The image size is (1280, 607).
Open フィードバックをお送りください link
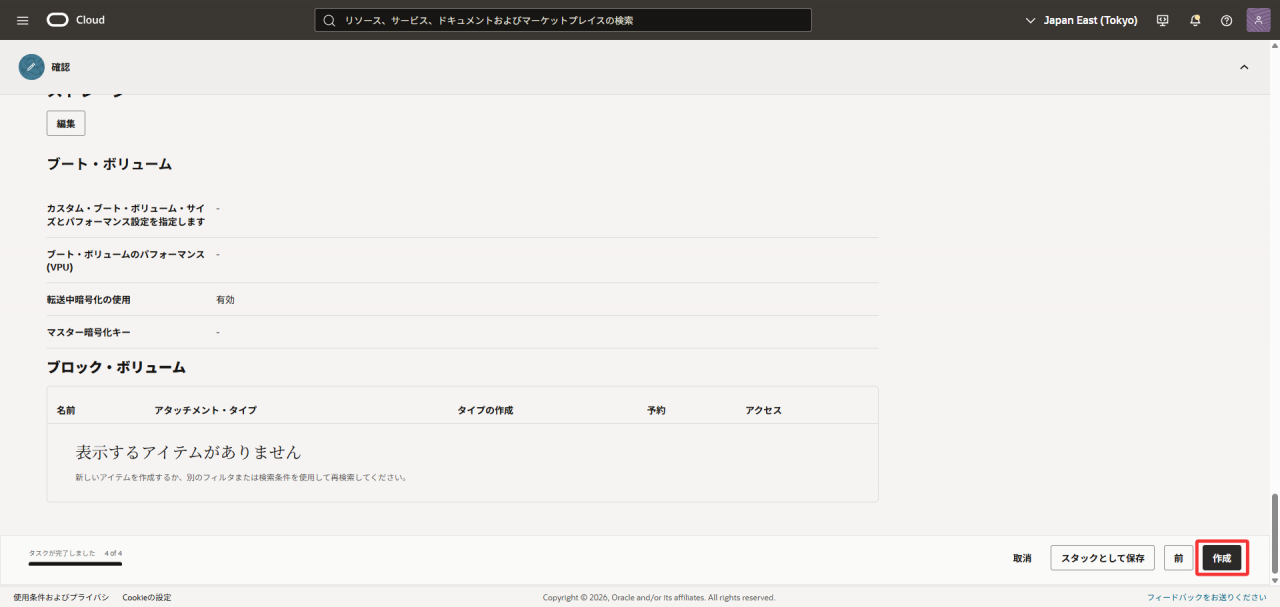[x=1207, y=597]
